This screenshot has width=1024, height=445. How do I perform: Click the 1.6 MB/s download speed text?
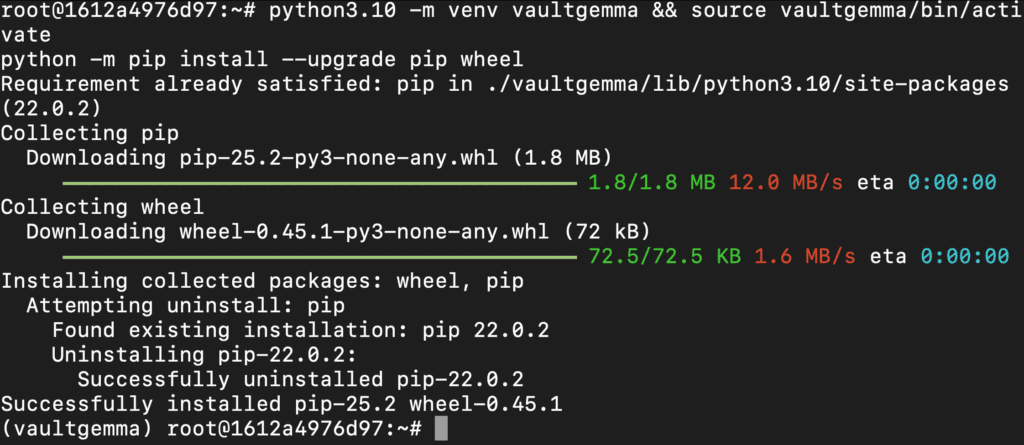[x=805, y=257]
